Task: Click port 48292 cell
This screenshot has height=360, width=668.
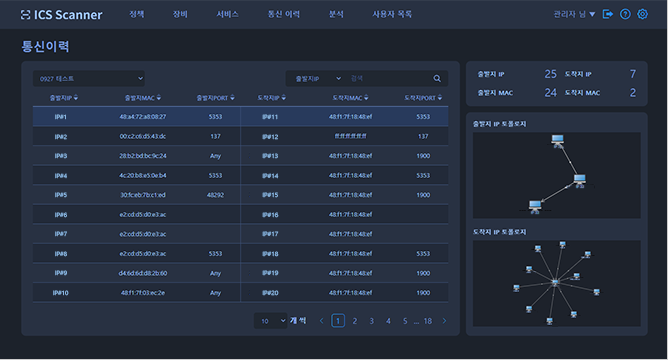Action: (x=215, y=195)
